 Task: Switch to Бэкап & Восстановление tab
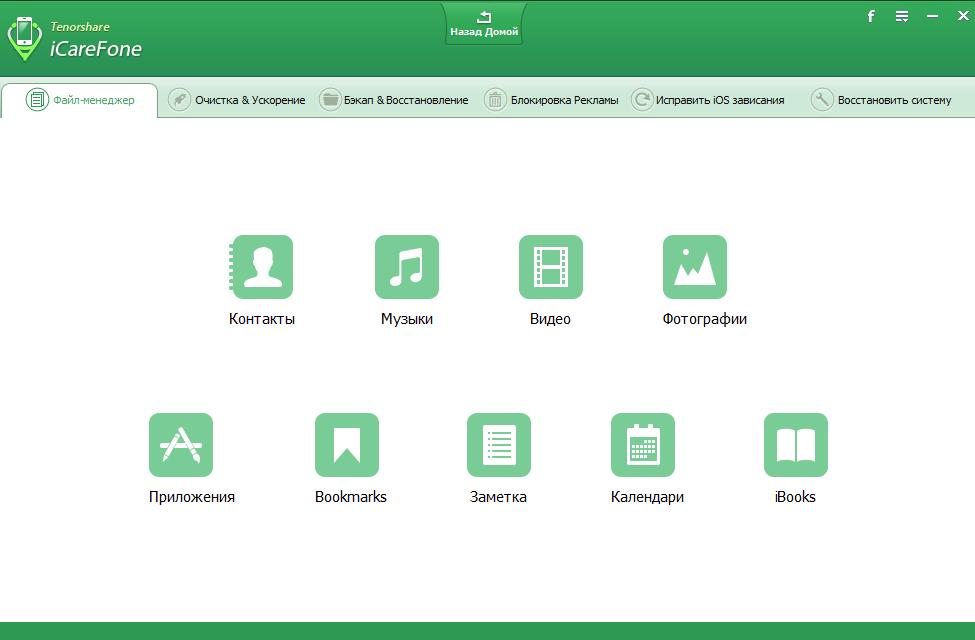click(x=394, y=100)
